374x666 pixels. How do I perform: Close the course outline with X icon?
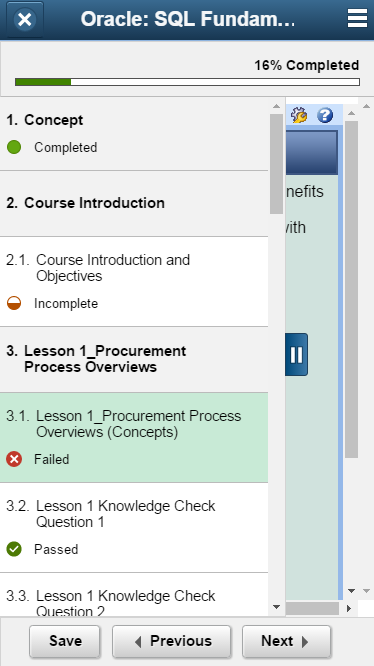pos(25,20)
